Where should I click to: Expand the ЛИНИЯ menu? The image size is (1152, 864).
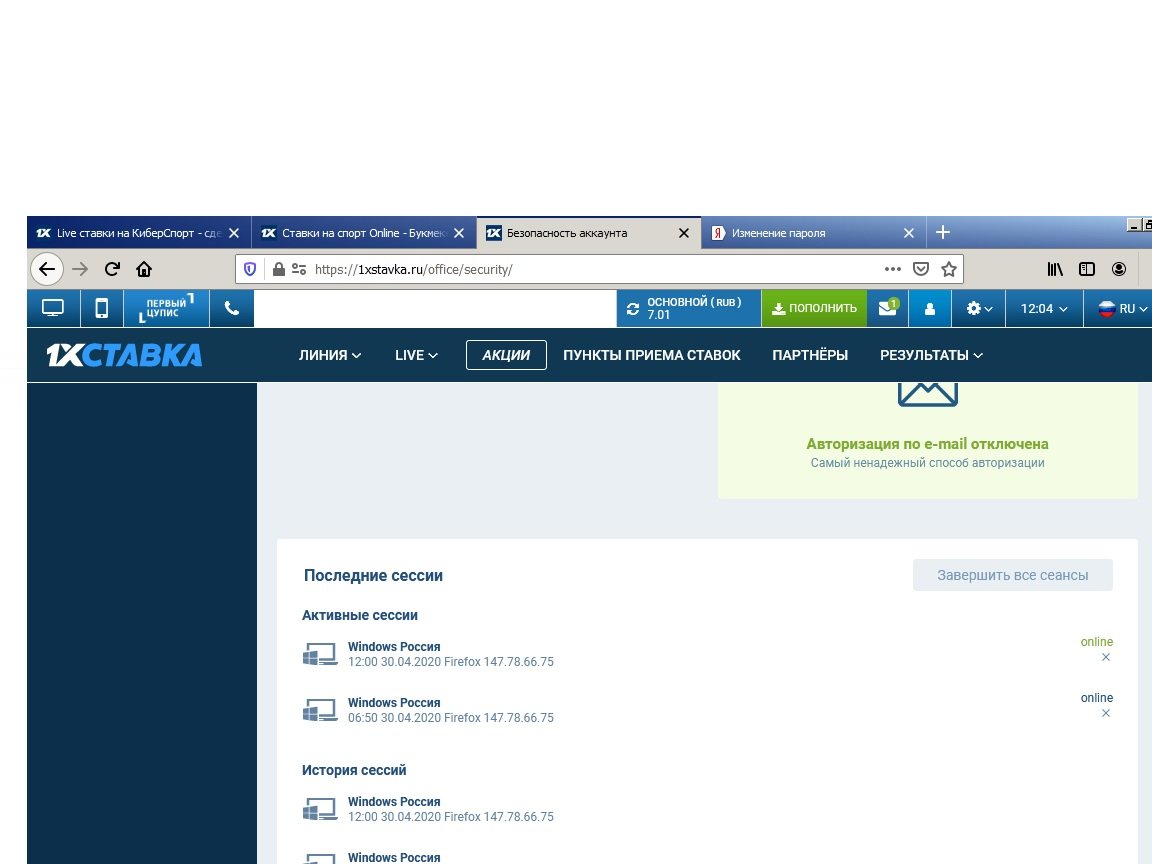click(330, 355)
